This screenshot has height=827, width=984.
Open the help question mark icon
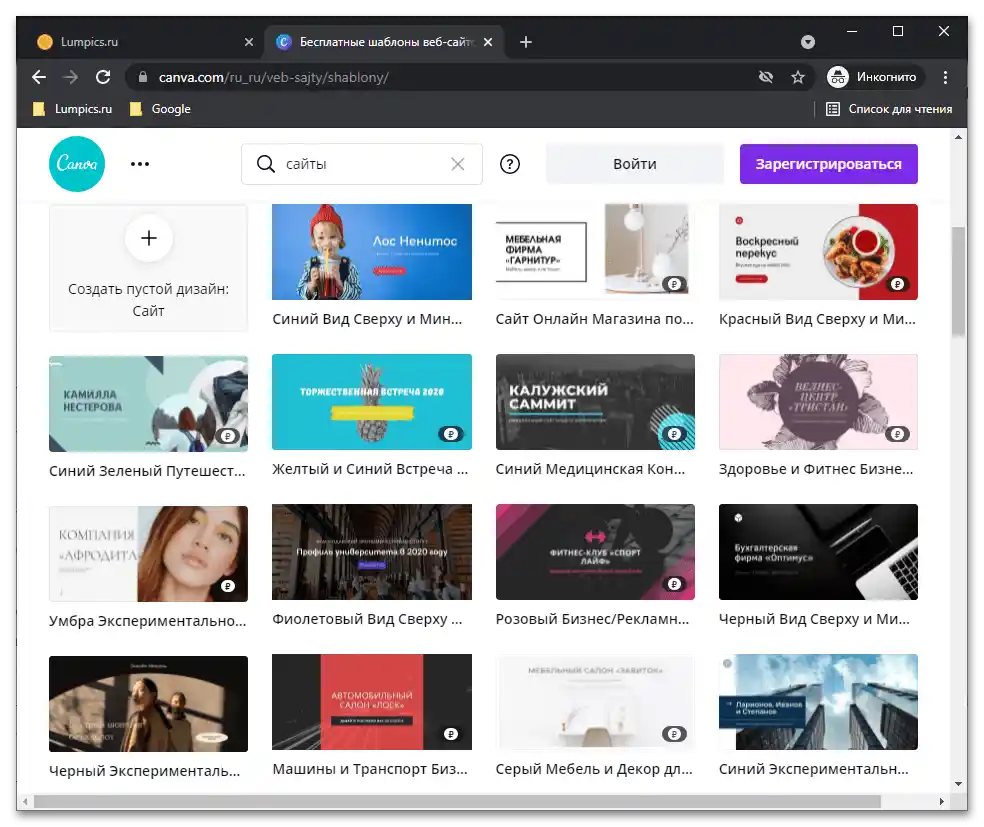coord(510,164)
